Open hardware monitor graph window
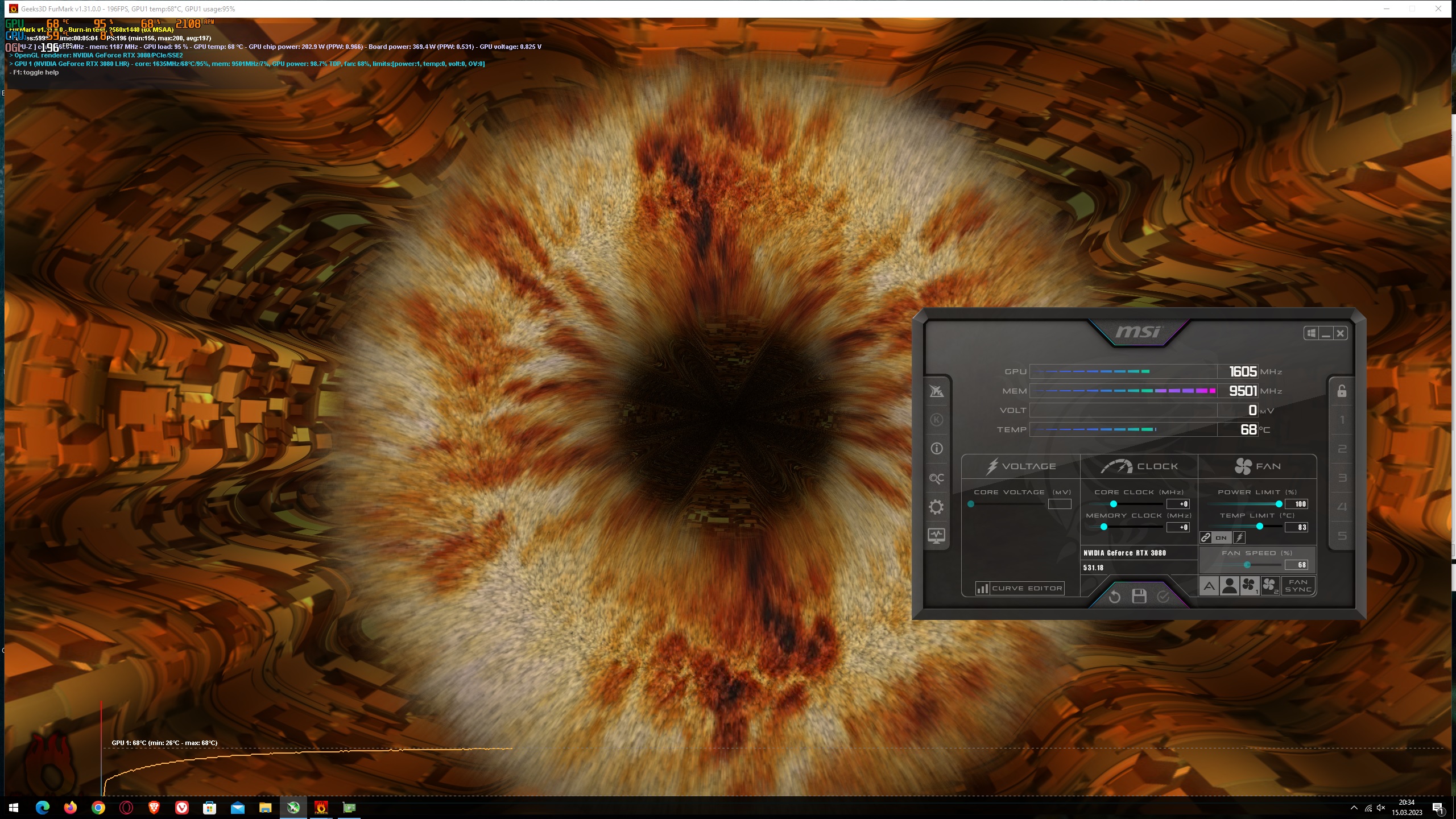The width and height of the screenshot is (1456, 819). [936, 535]
